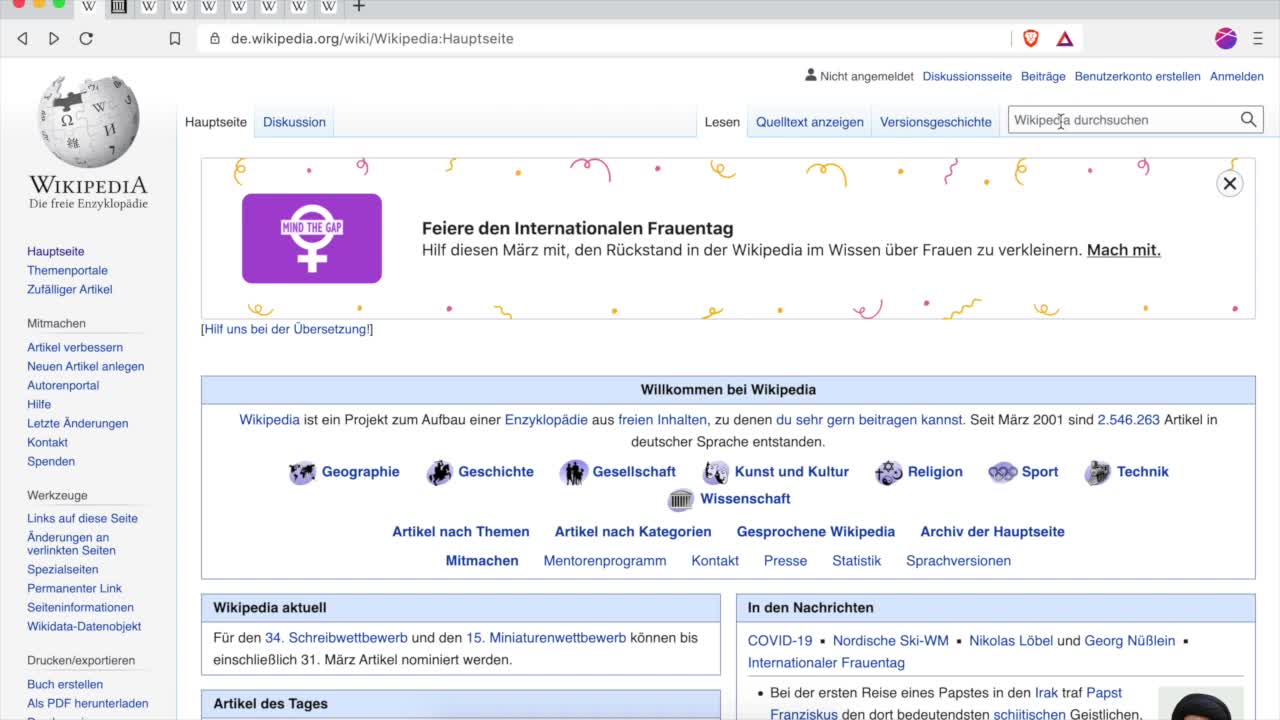Close the Frauentag banner
This screenshot has width=1280, height=720.
tap(1230, 183)
